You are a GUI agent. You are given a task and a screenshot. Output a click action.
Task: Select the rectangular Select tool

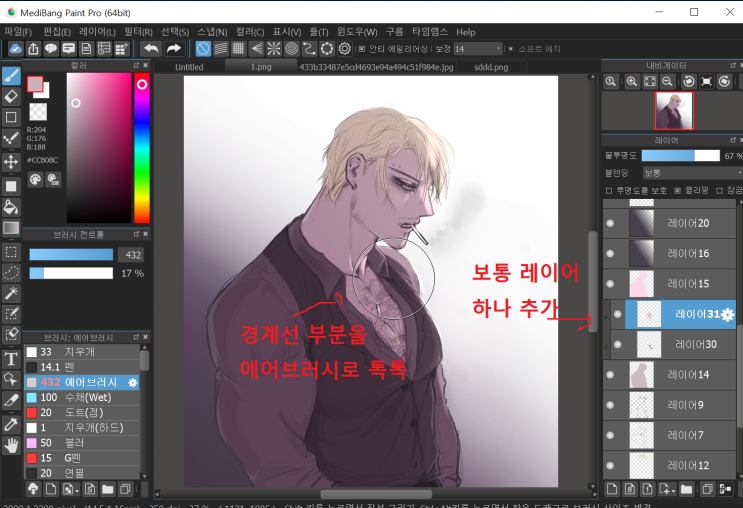click(x=11, y=252)
